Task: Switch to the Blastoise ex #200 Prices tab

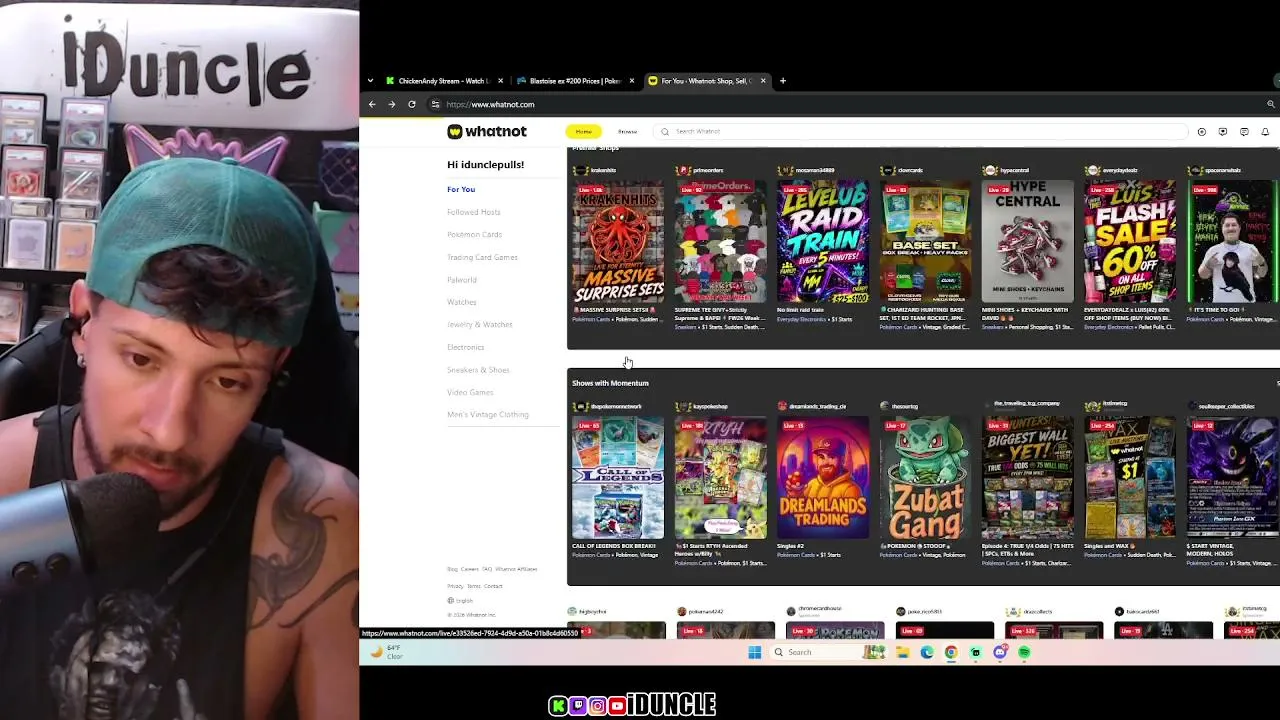Action: pyautogui.click(x=575, y=81)
